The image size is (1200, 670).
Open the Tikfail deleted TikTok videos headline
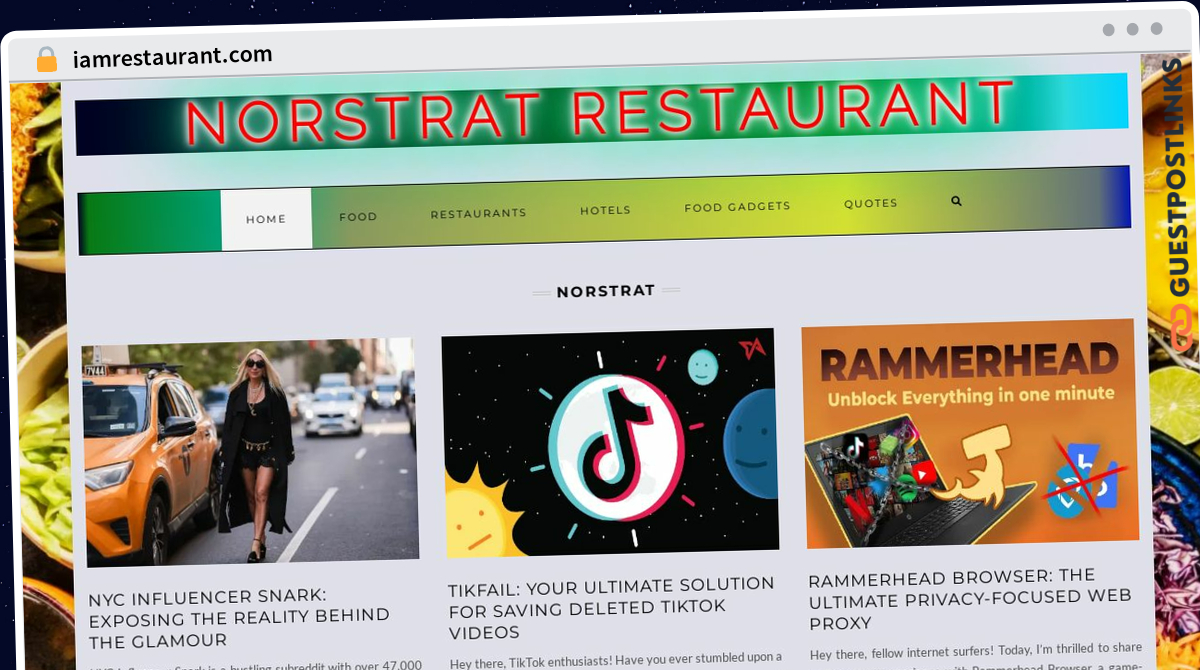[611, 608]
